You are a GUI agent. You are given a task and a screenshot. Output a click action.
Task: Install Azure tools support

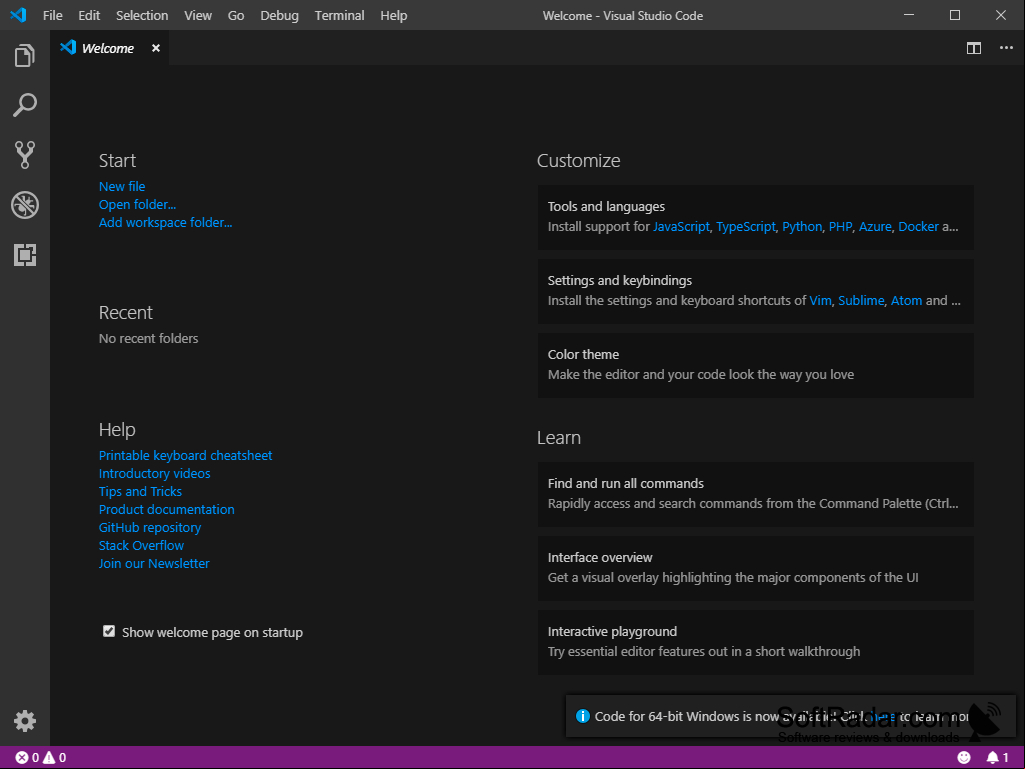click(x=875, y=226)
